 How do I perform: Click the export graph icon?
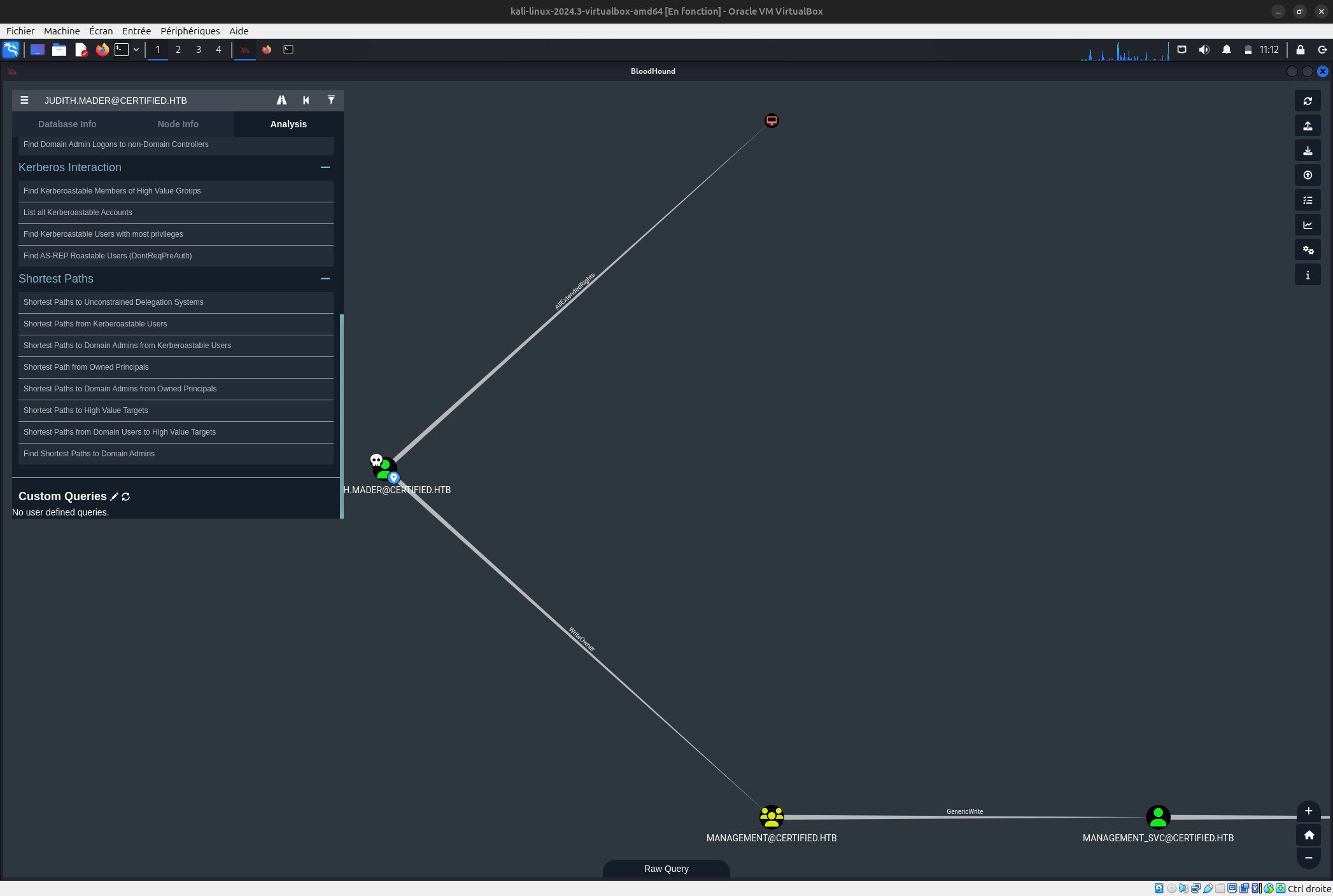(1308, 125)
